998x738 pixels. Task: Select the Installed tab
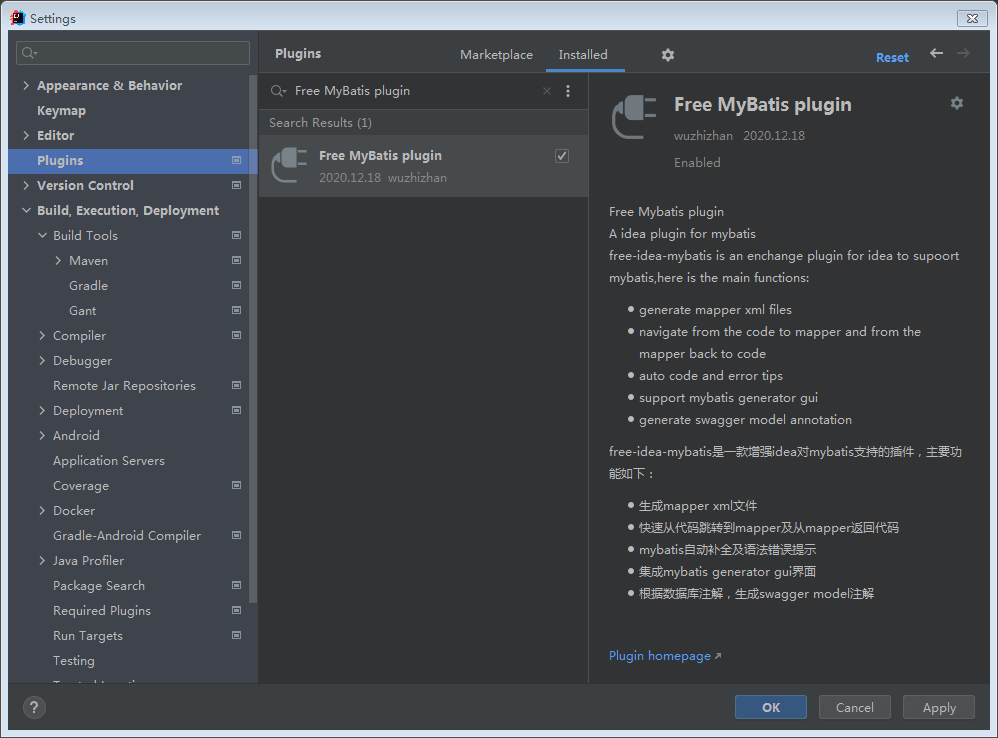pos(583,55)
